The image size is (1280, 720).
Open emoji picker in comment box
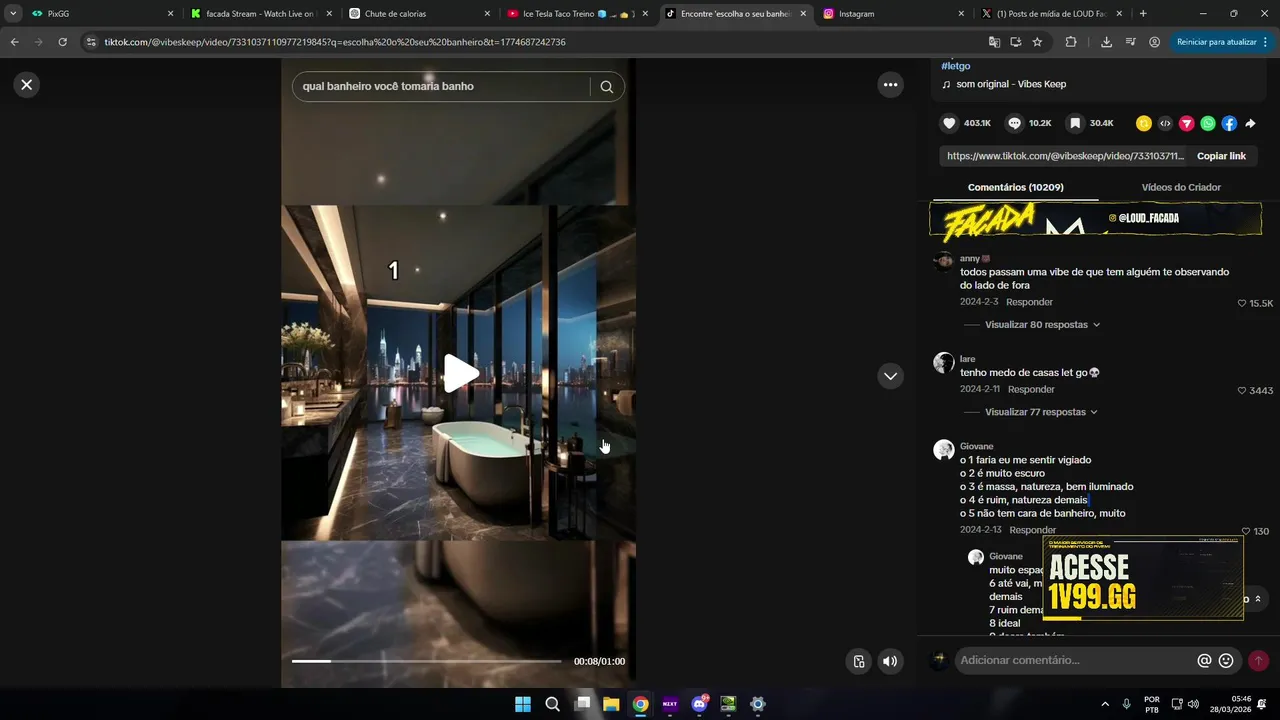(1226, 661)
